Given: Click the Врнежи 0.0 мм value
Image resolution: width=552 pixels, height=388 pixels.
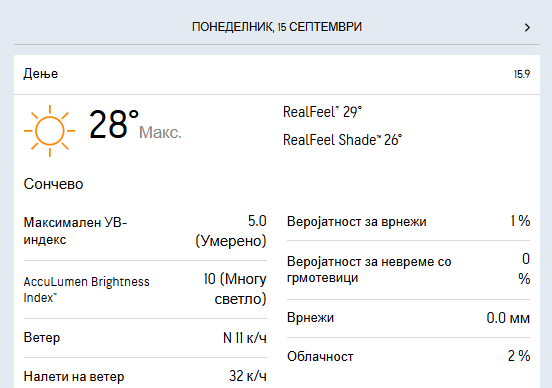Looking at the screenshot, I should click(x=508, y=318).
